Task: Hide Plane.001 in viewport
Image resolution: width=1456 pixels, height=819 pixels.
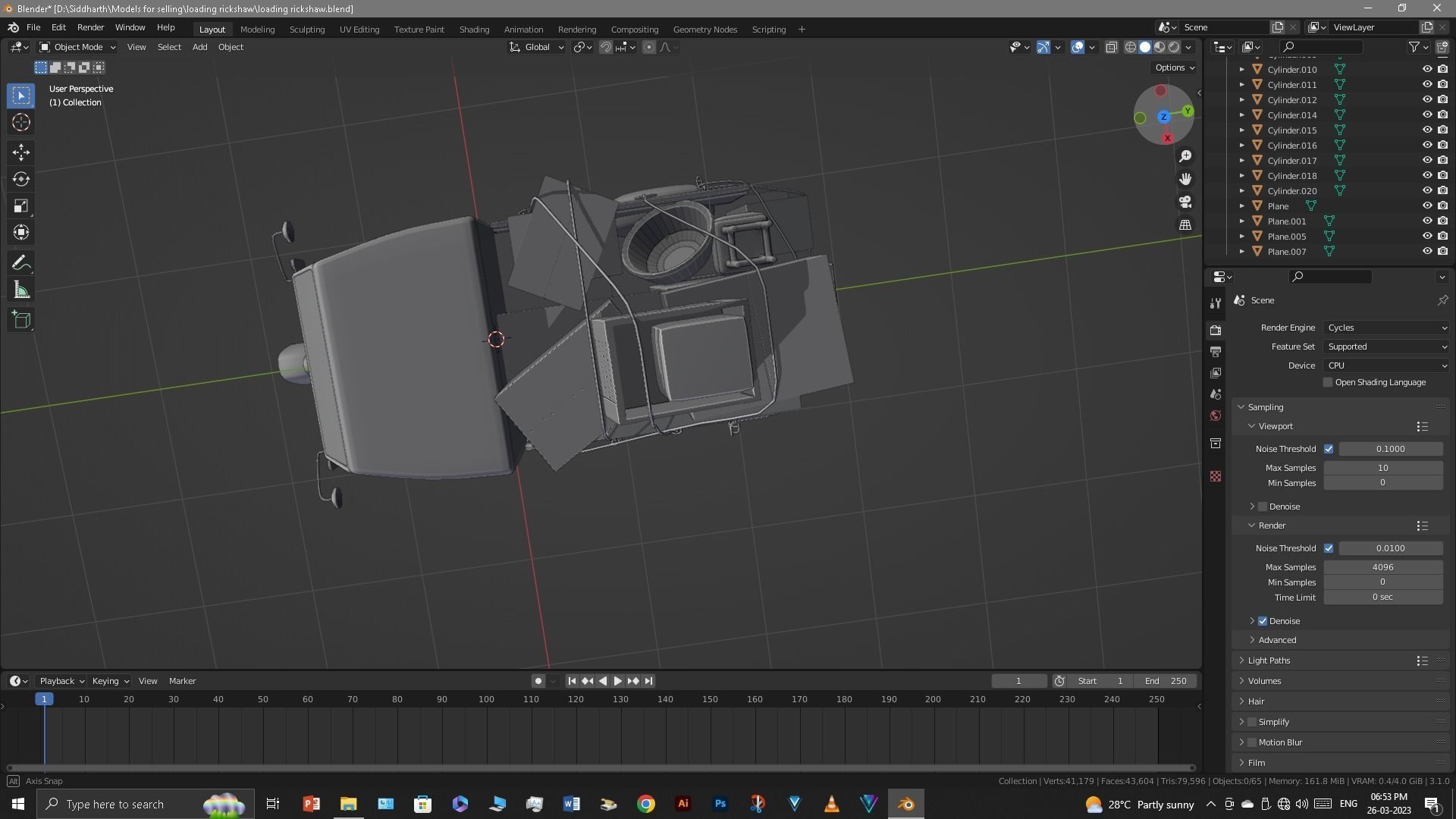Action: click(x=1426, y=221)
